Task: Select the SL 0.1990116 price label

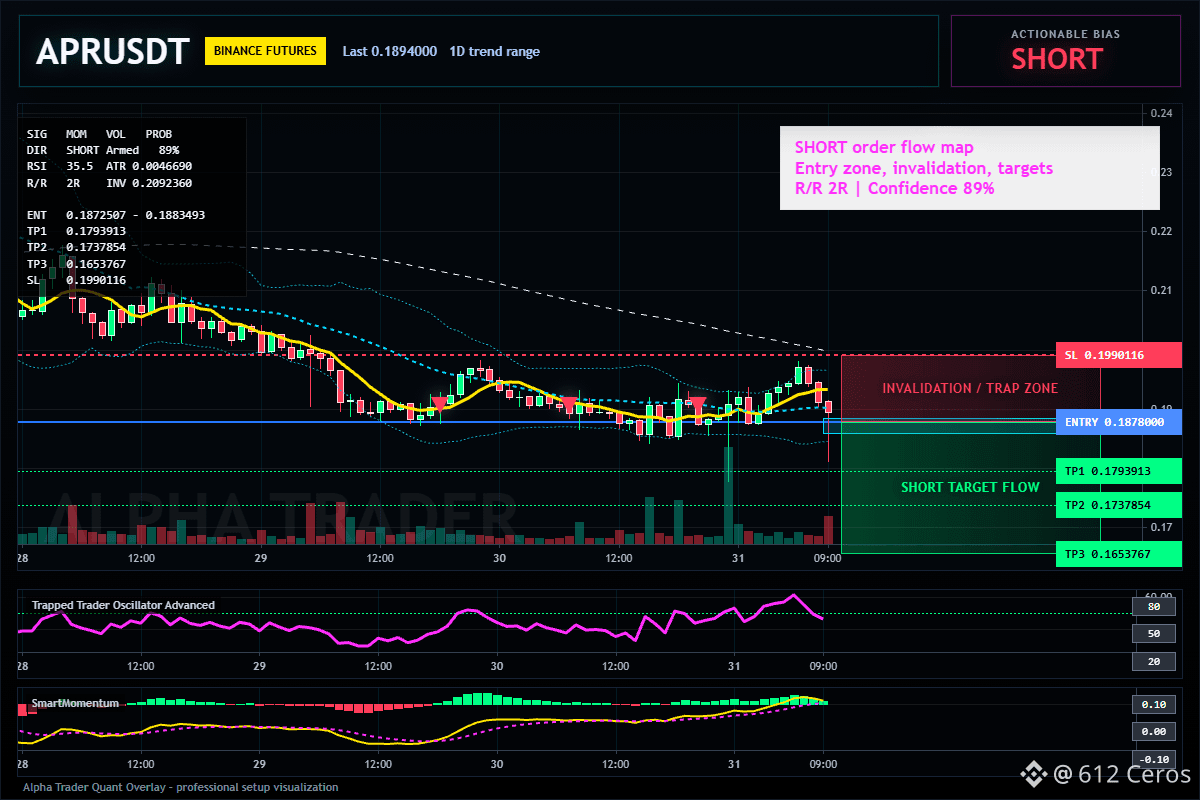Action: (1118, 355)
